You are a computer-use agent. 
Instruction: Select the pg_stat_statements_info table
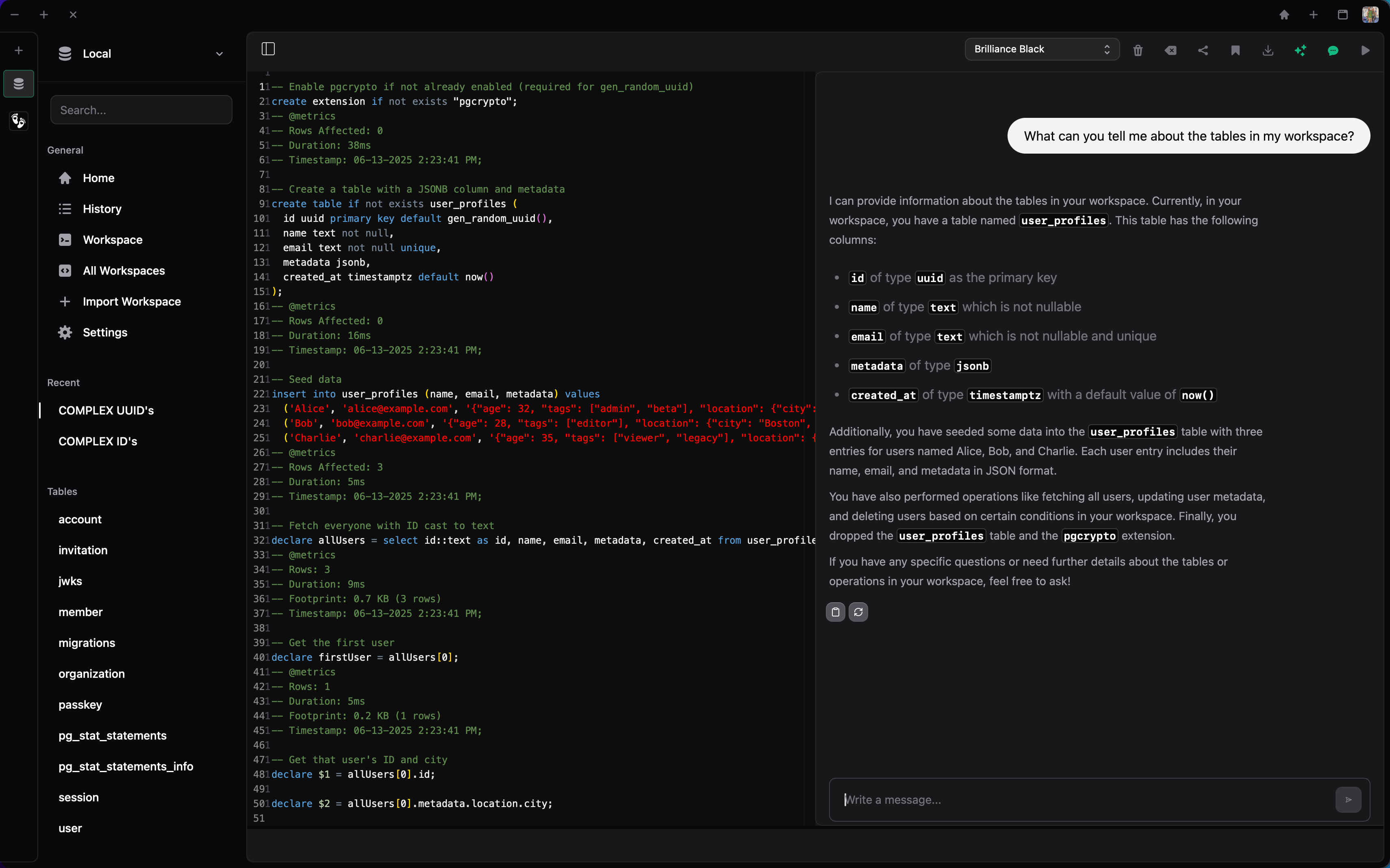point(126,767)
